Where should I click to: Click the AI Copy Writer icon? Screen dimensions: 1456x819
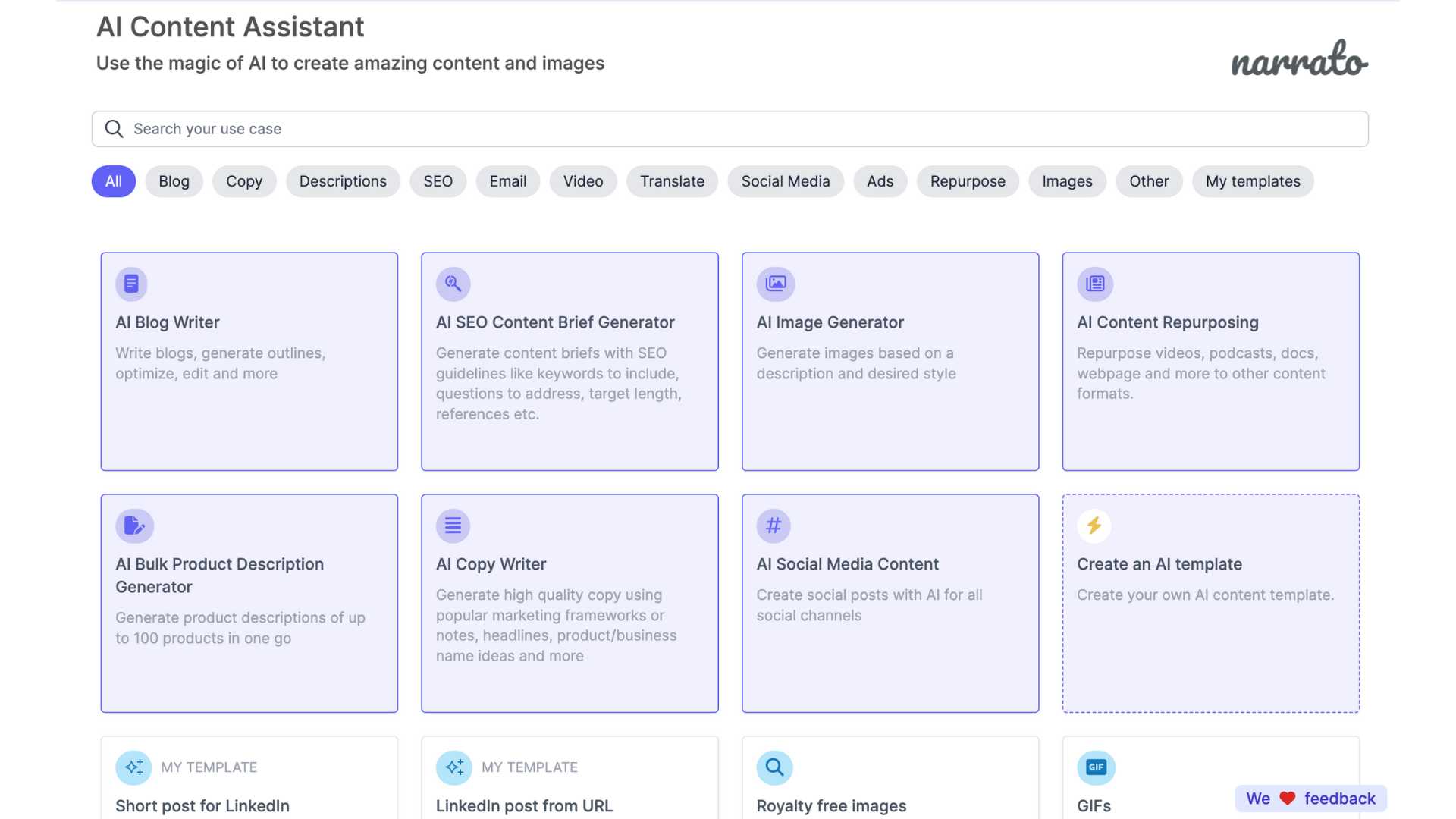coord(452,525)
